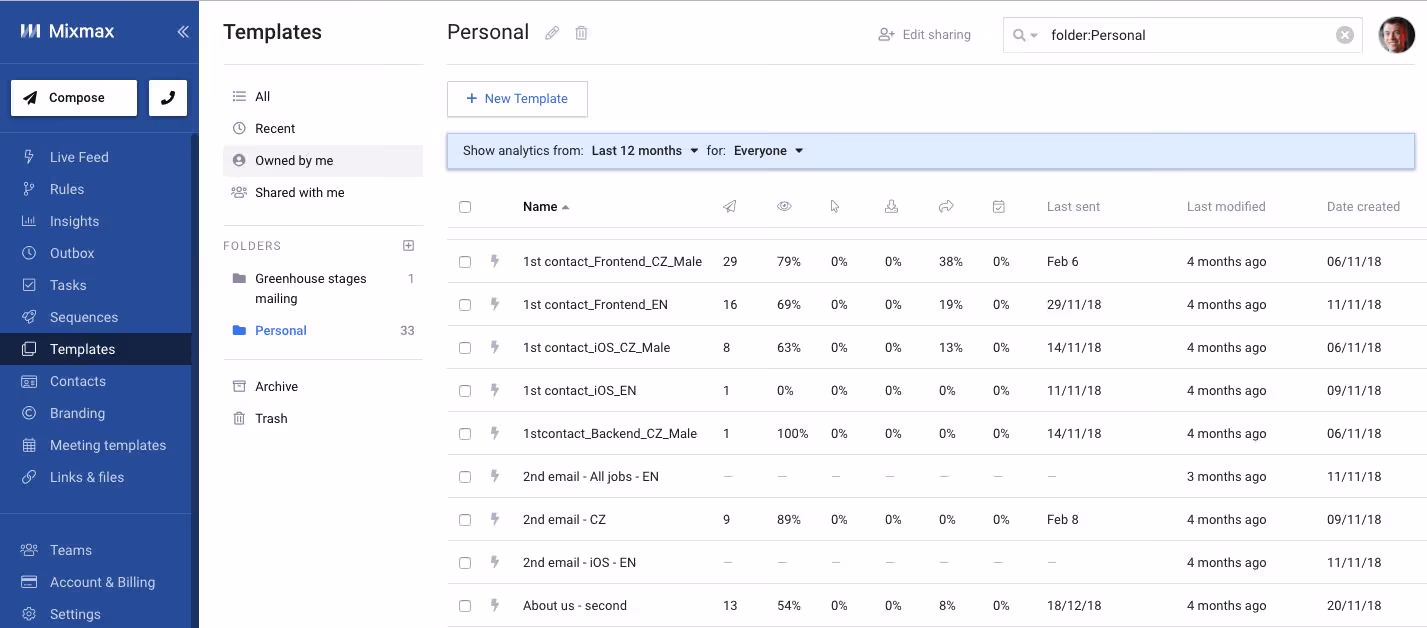Expand the Everyone analytics filter
Screen dimensions: 1427x628
pyautogui.click(x=768, y=151)
